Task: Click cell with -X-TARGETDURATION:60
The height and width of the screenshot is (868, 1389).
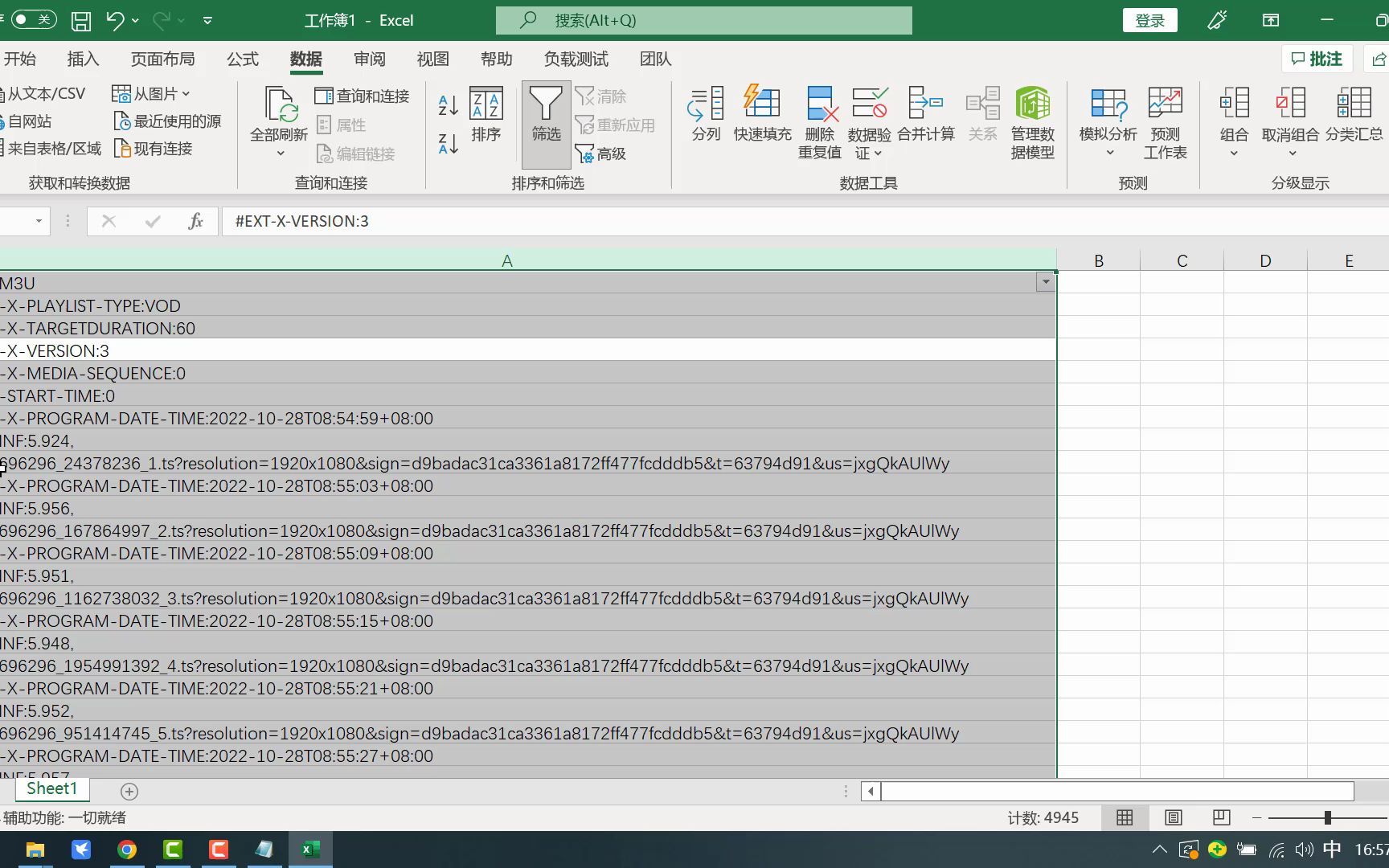Action: tap(527, 328)
